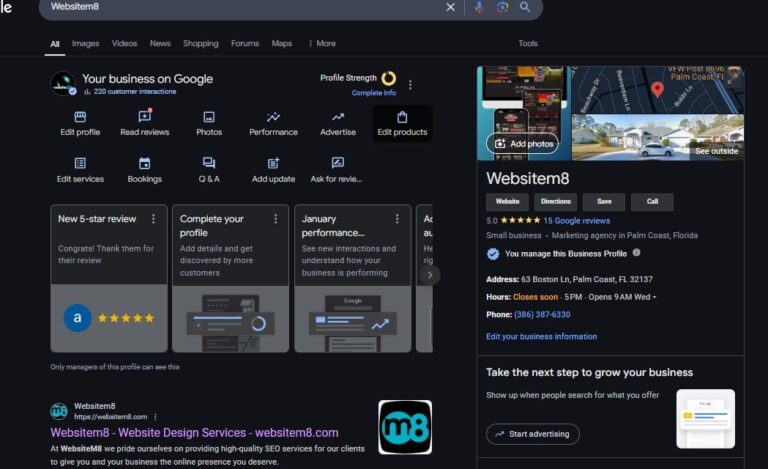Click the Add photos button
Viewport: 768px width, 469px height.
(522, 143)
